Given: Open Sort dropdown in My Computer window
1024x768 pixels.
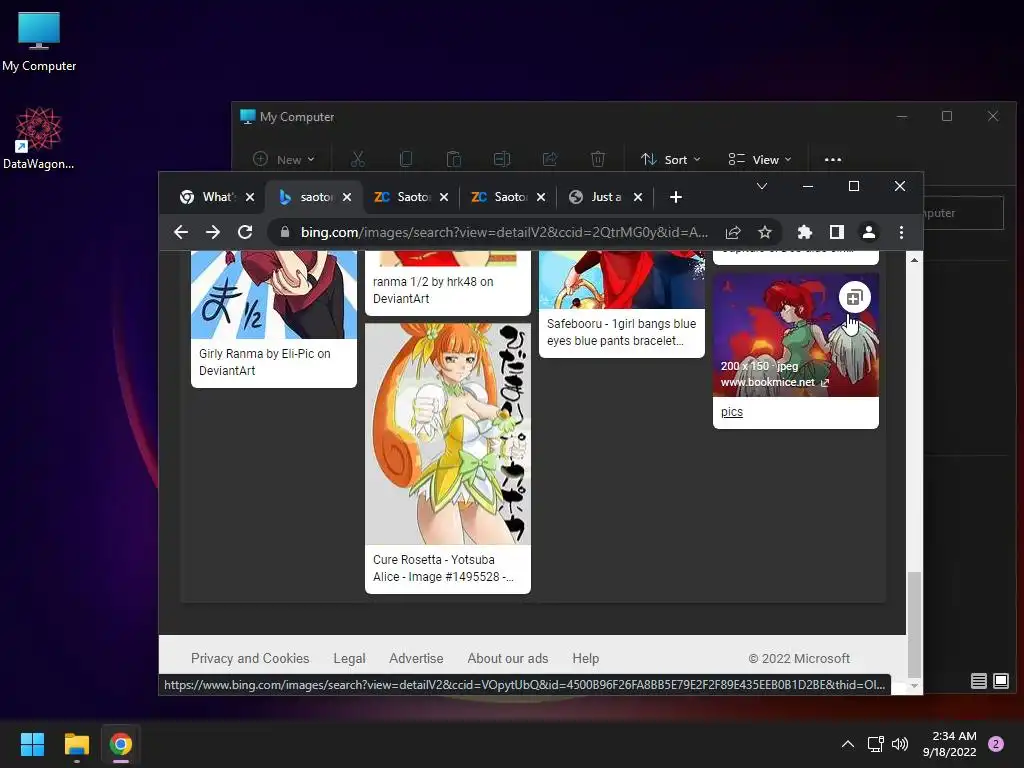Looking at the screenshot, I should [x=670, y=159].
